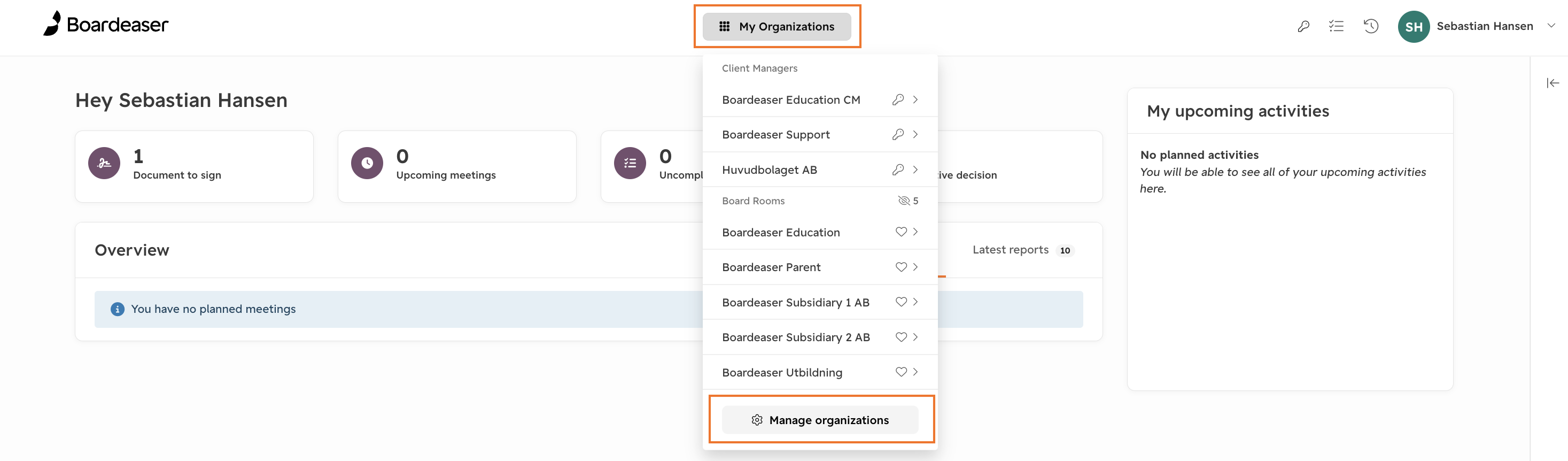
Task: Collapse the right sidebar panel
Action: click(x=1553, y=83)
